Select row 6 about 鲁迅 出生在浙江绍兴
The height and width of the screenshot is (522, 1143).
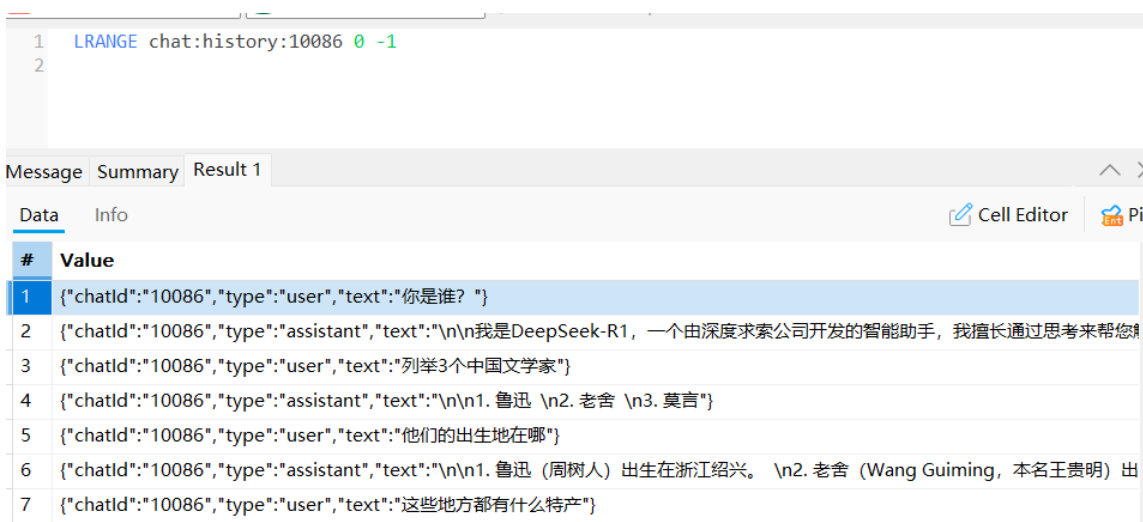coord(595,470)
